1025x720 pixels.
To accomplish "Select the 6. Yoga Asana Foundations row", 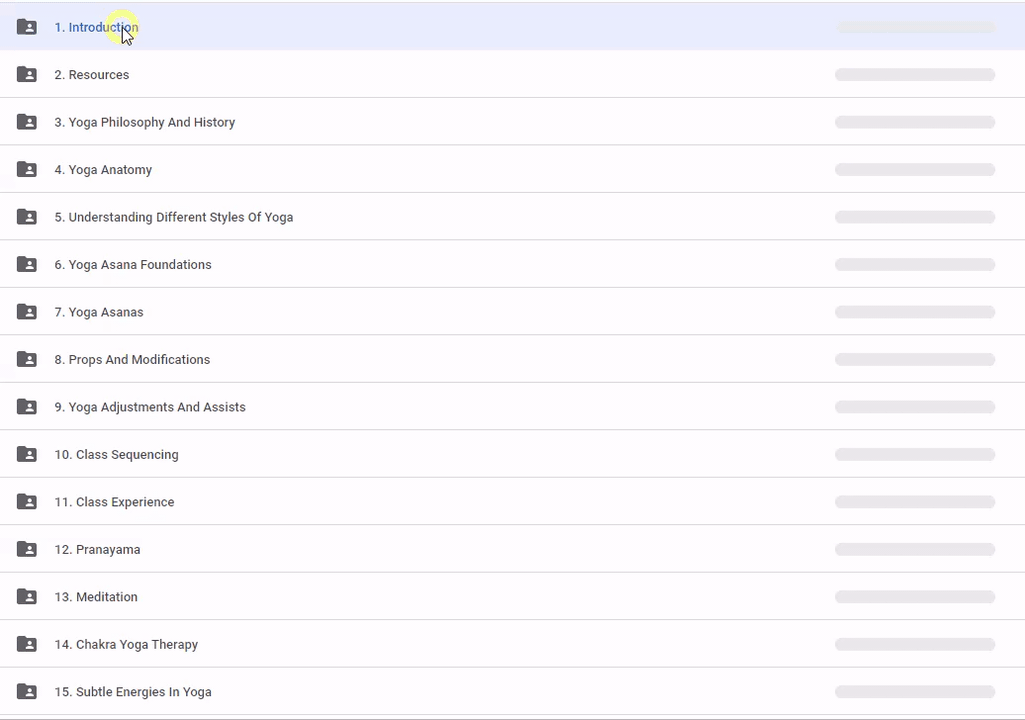I will [x=132, y=265].
